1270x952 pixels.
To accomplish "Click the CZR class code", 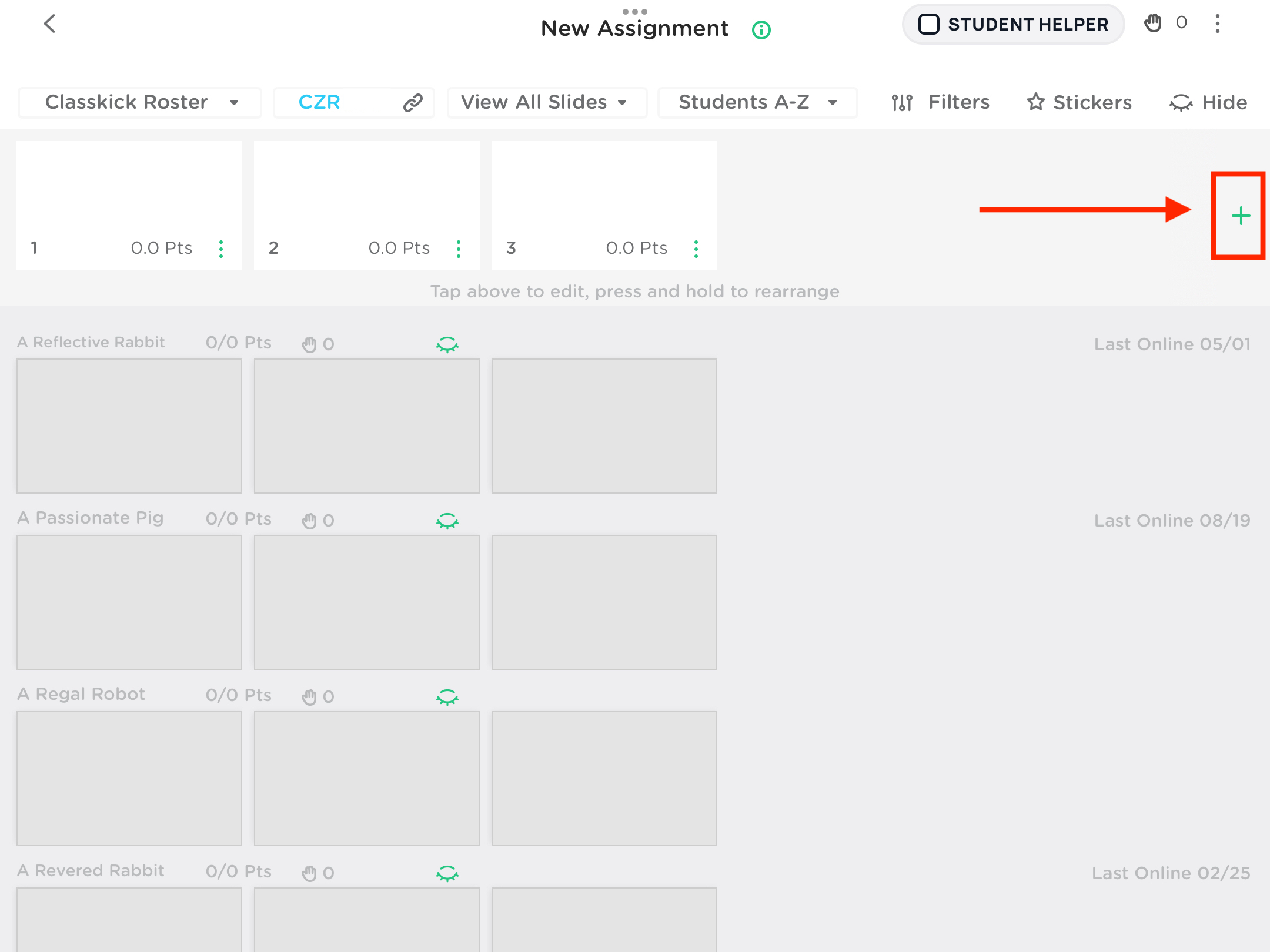I will [320, 102].
